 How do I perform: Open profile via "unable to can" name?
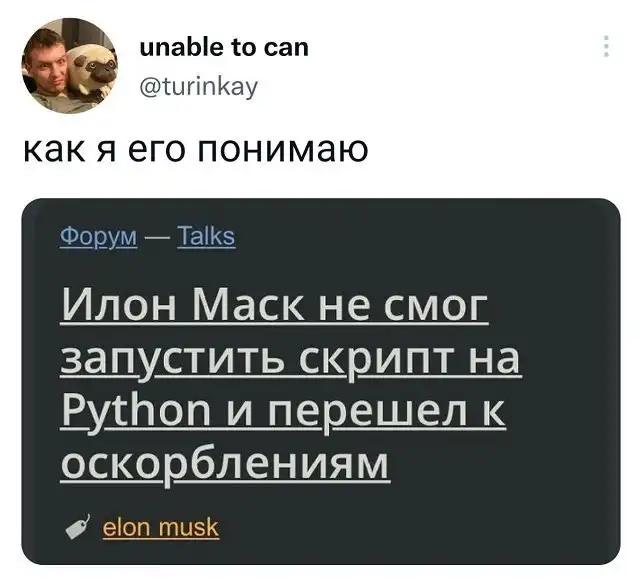224,47
